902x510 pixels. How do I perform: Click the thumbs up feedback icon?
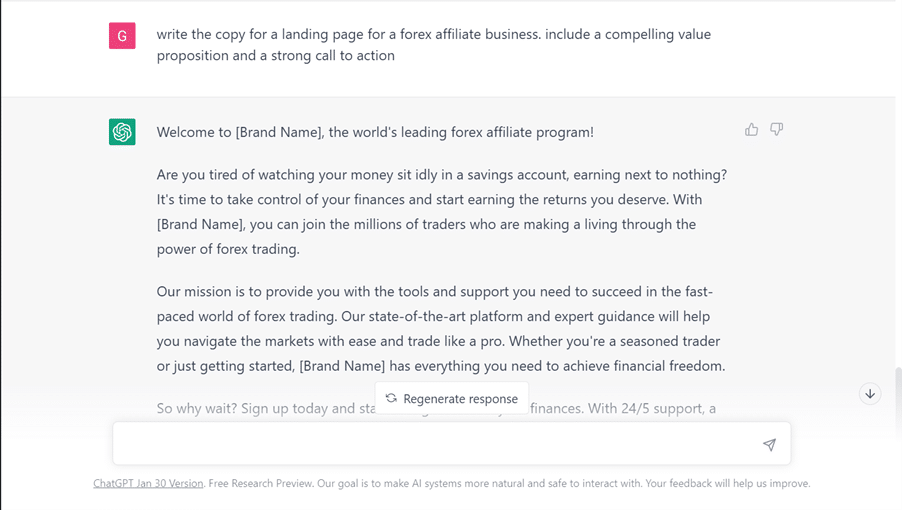(751, 130)
